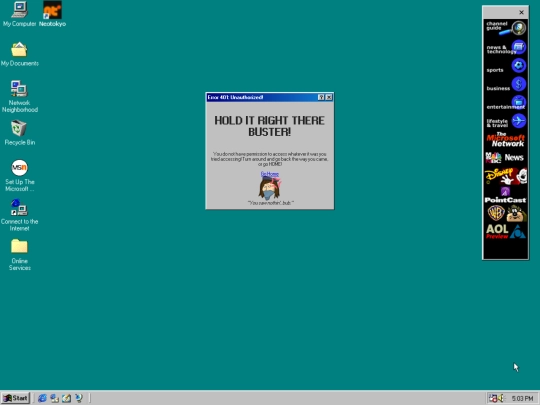Click the HOLD IT RIGHT THERE BUSTER heading
The width and height of the screenshot is (540, 405).
point(270,126)
